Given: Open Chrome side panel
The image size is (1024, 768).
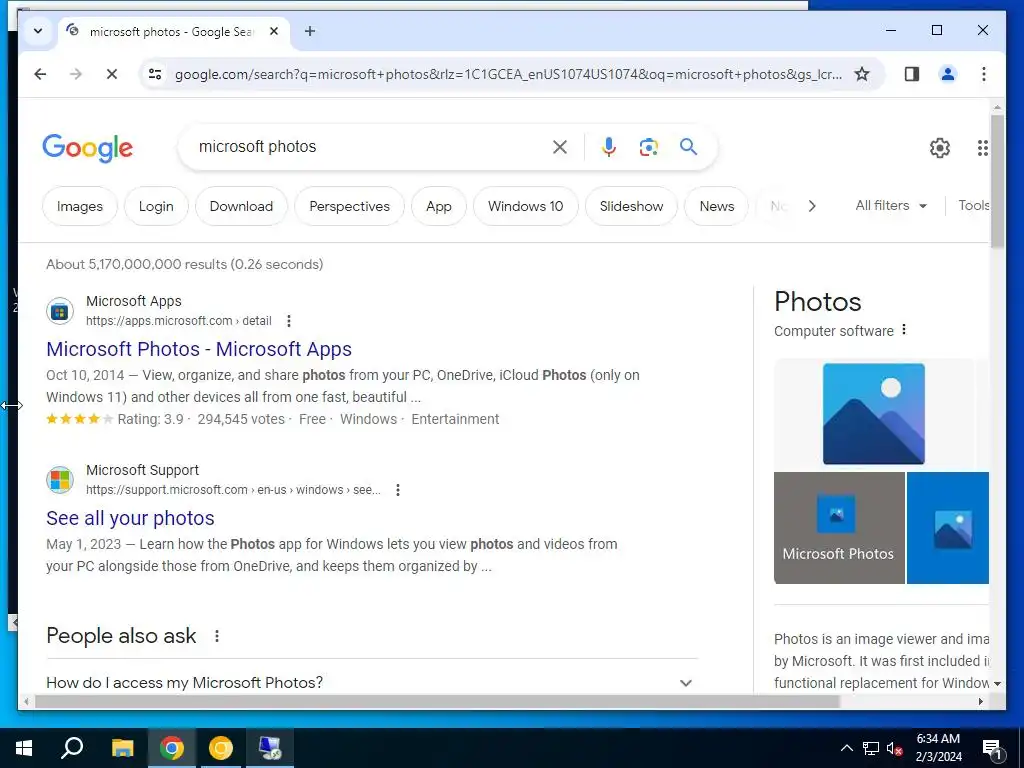Looking at the screenshot, I should (912, 74).
